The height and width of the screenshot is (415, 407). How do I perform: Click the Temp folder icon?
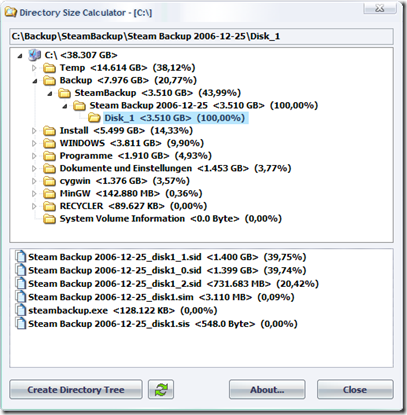coord(49,68)
